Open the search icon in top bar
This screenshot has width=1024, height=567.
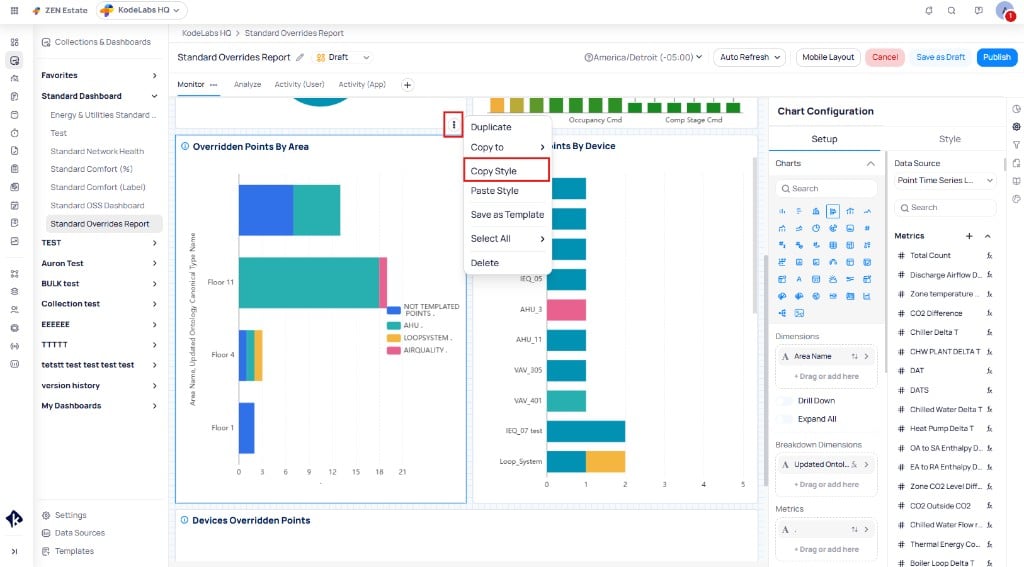point(952,10)
